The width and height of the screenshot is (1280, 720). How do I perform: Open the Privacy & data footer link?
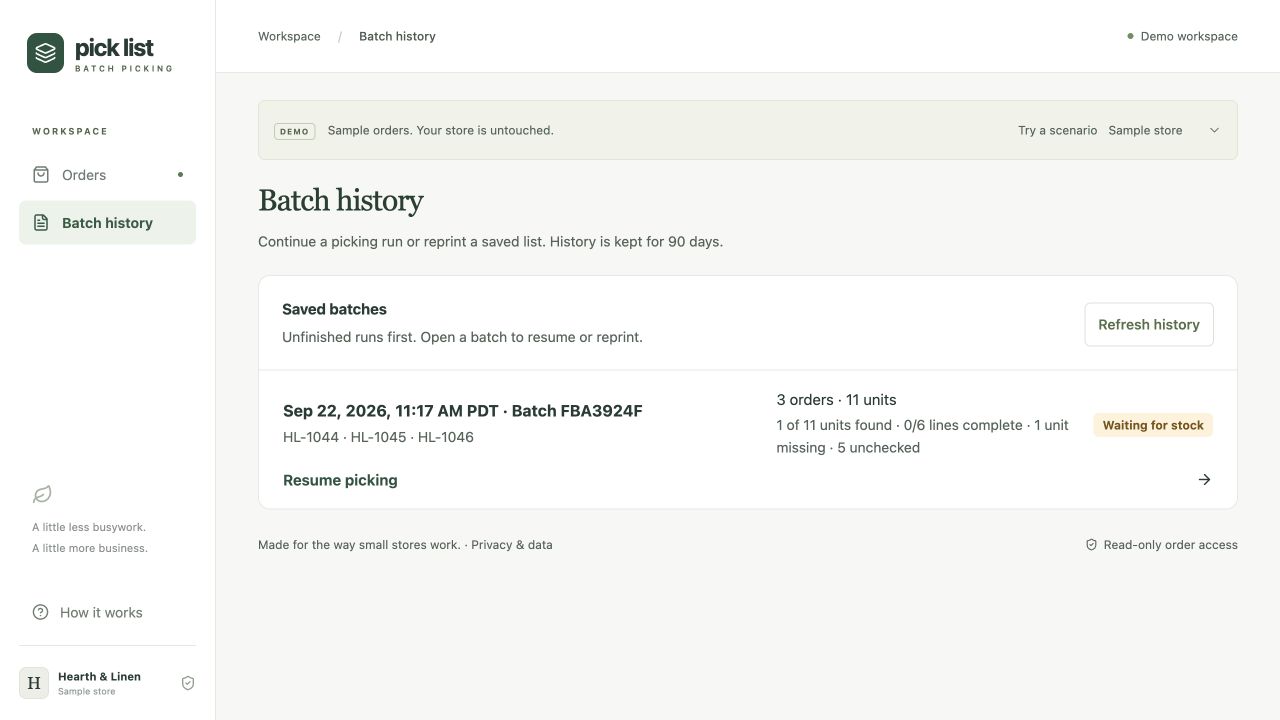coord(512,545)
